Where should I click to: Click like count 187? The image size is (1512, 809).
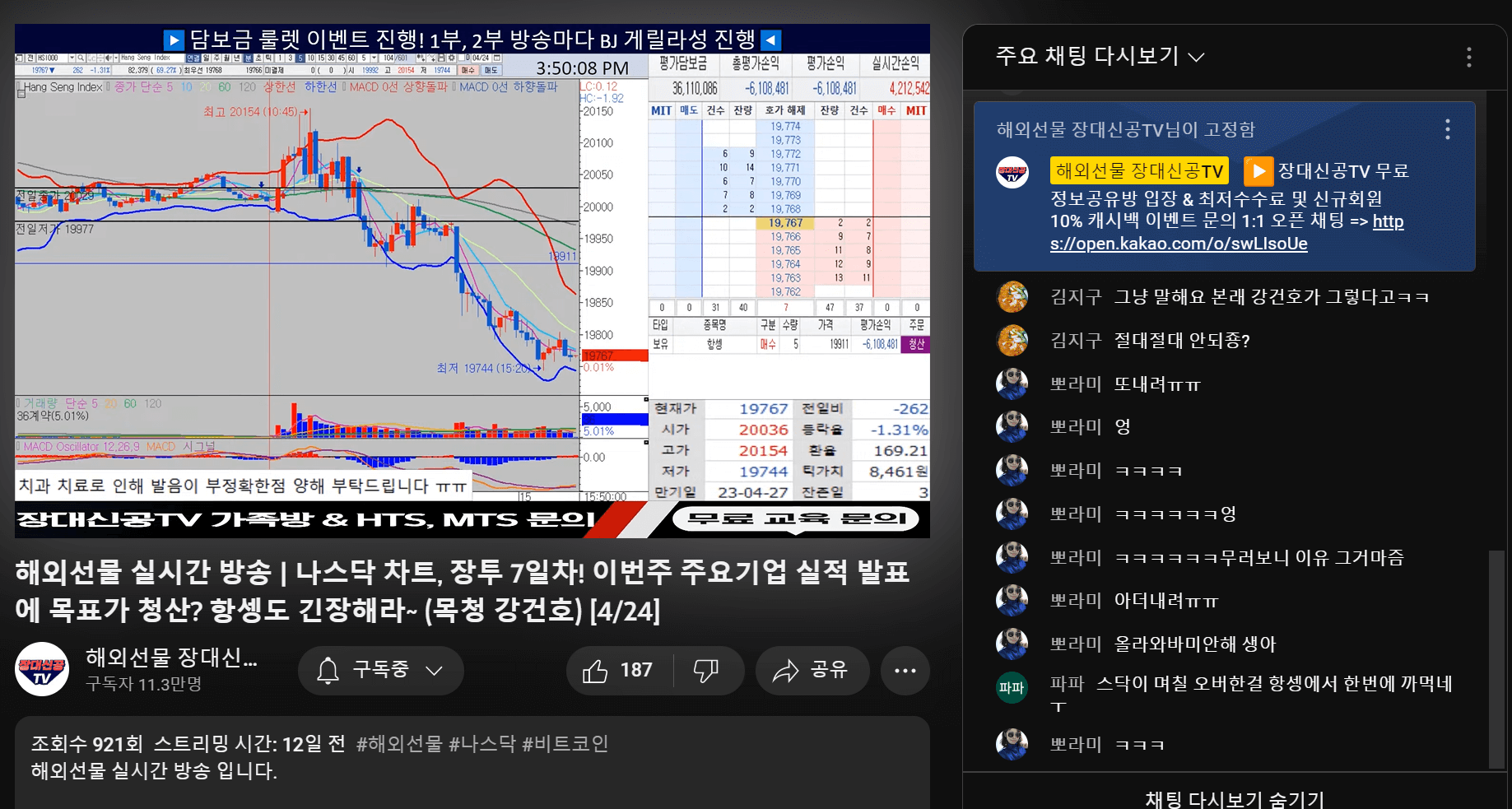pos(636,671)
